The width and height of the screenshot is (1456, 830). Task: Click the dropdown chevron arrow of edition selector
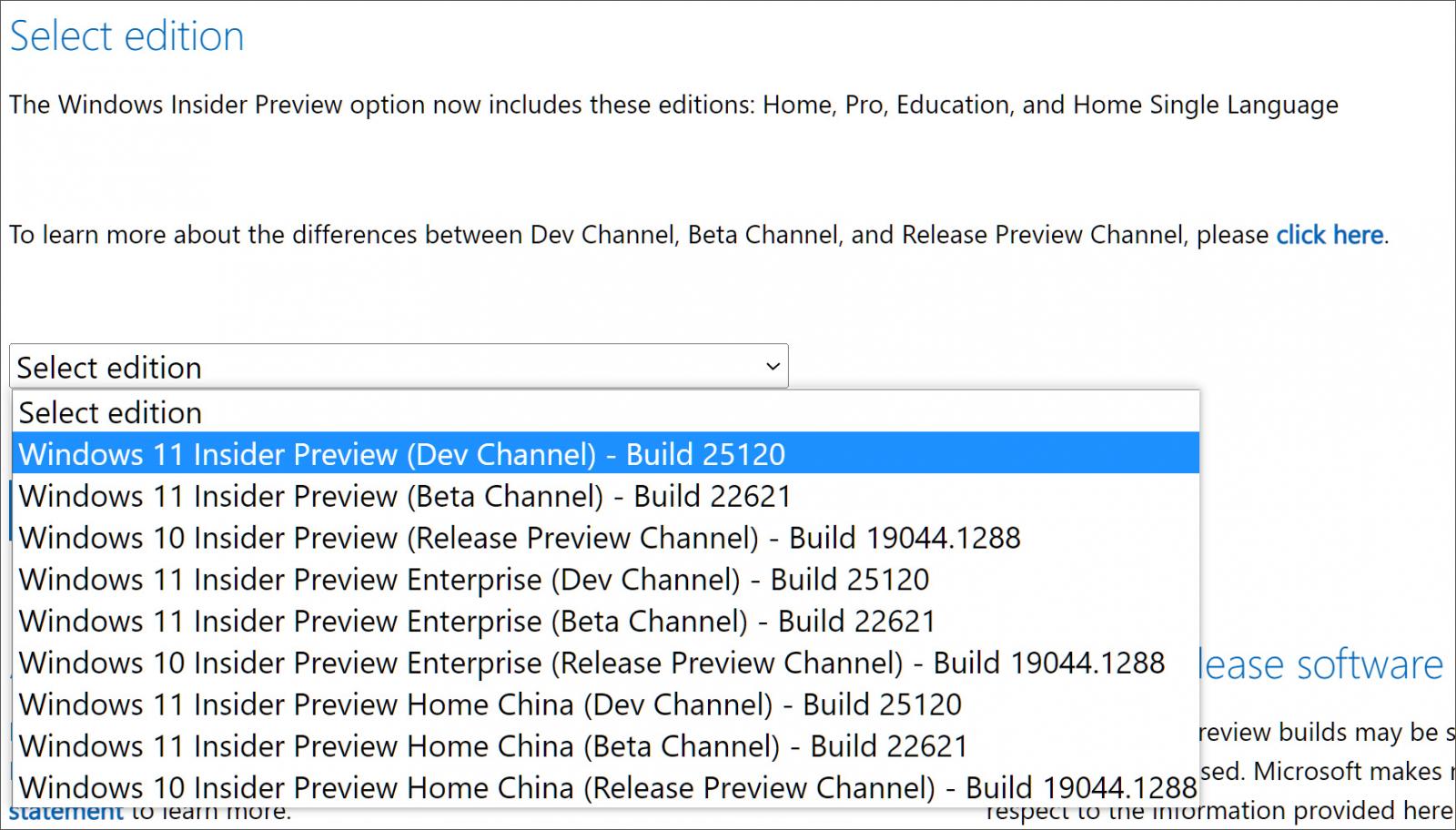(773, 367)
